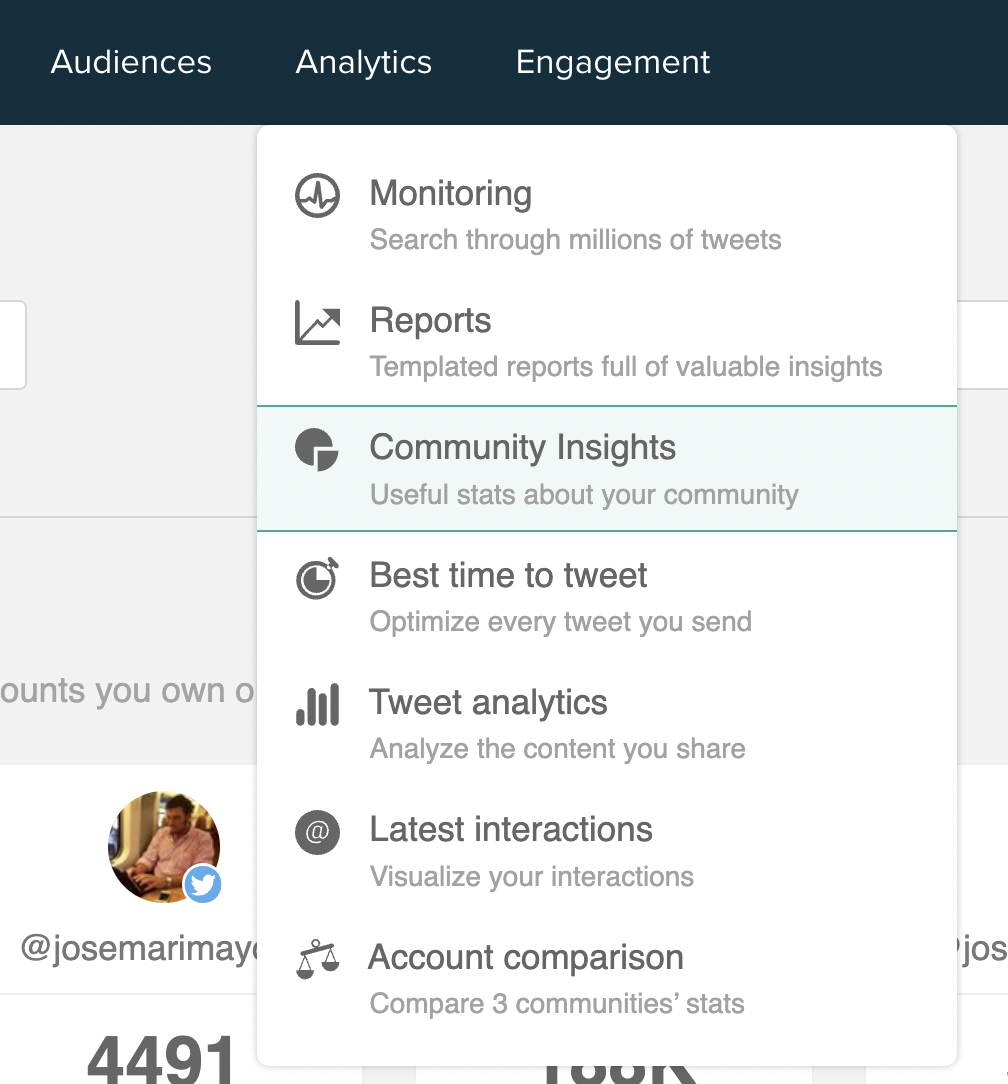The height and width of the screenshot is (1084, 1008).
Task: Go to the Engagement section
Action: (612, 62)
